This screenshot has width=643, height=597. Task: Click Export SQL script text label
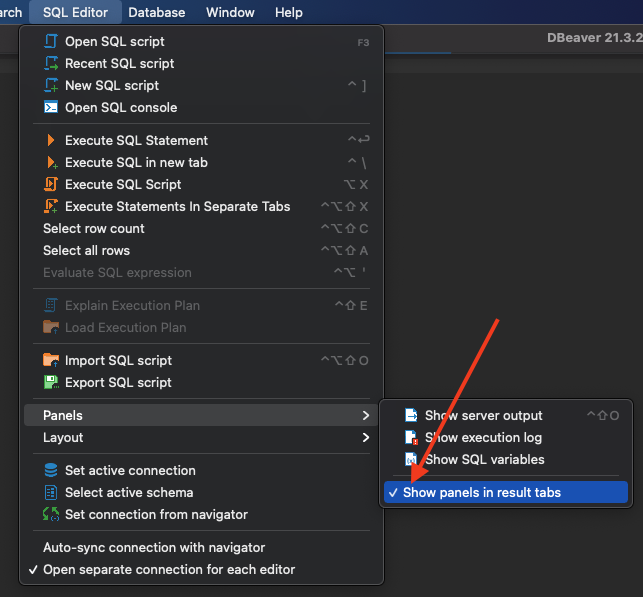(118, 382)
